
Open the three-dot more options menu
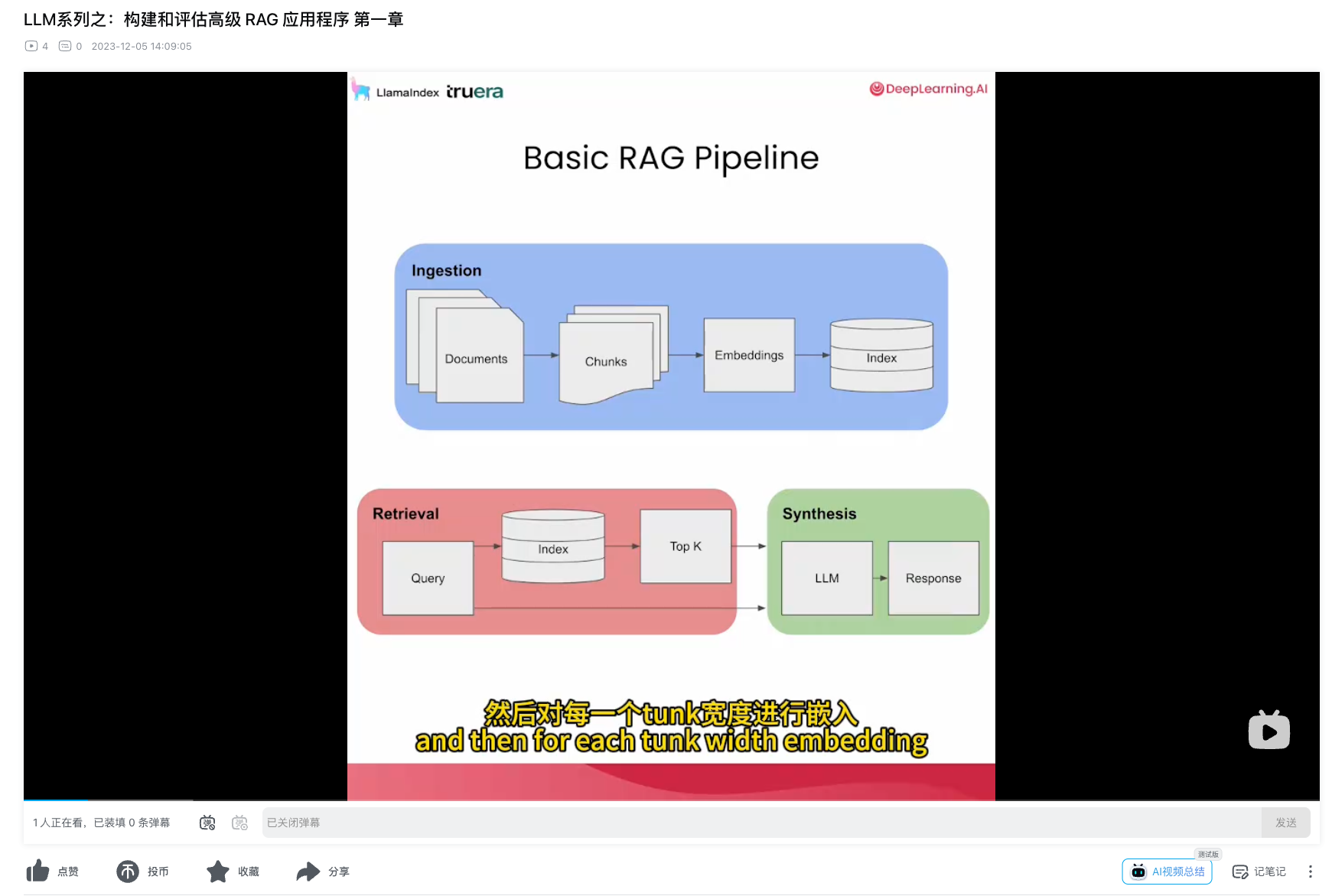[1310, 872]
